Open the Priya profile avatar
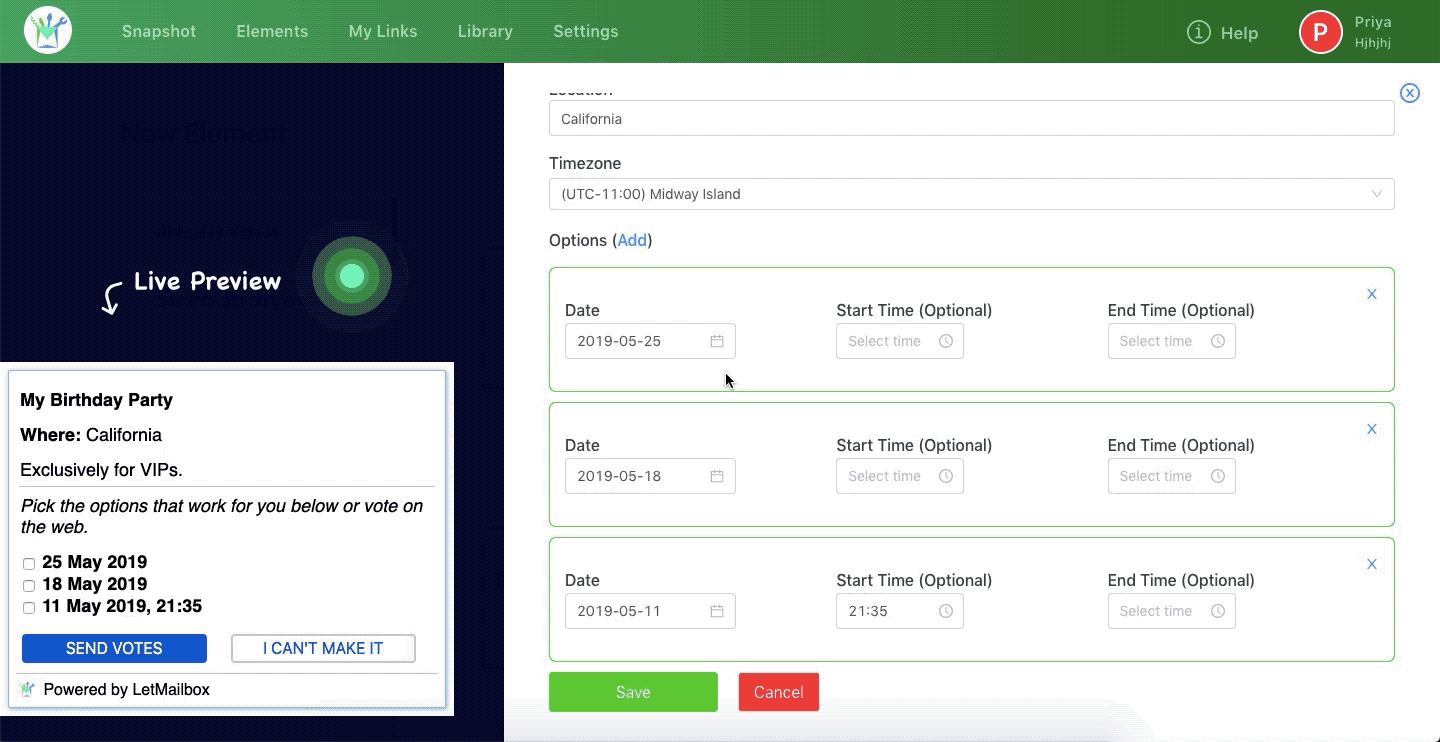The image size is (1440, 742). (x=1320, y=32)
